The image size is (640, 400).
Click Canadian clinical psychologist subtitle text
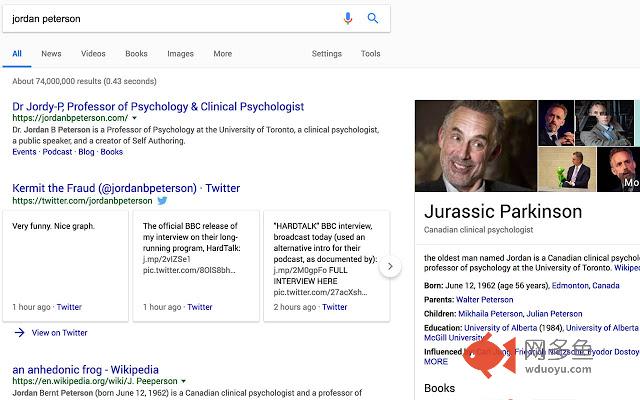[x=478, y=230]
